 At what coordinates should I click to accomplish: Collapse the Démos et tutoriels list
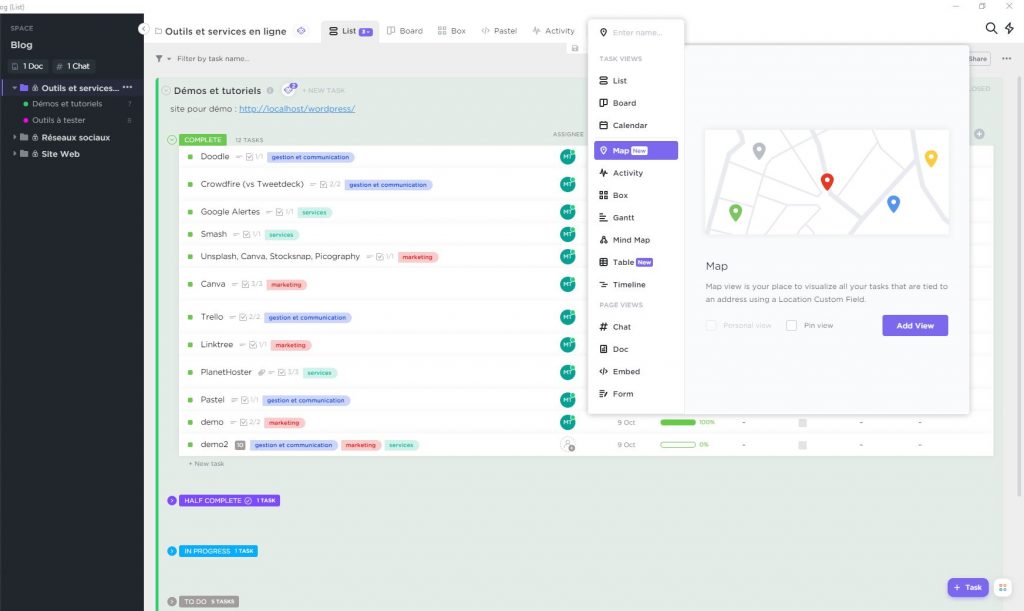pyautogui.click(x=166, y=91)
